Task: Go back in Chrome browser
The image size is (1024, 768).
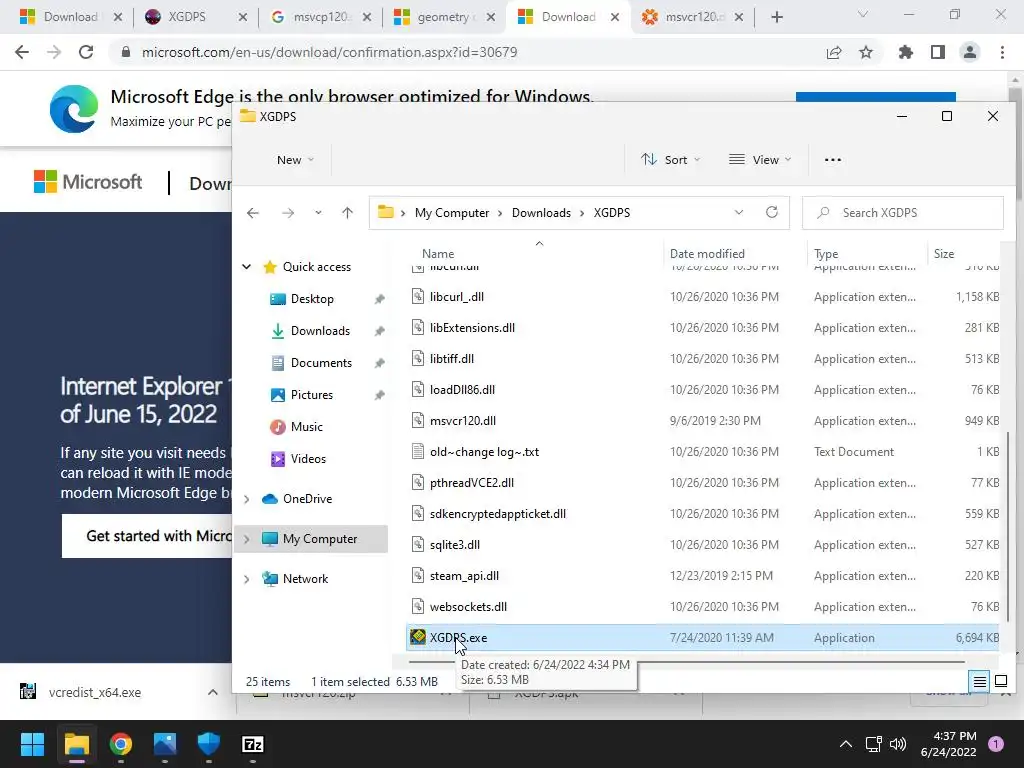Action: (22, 52)
